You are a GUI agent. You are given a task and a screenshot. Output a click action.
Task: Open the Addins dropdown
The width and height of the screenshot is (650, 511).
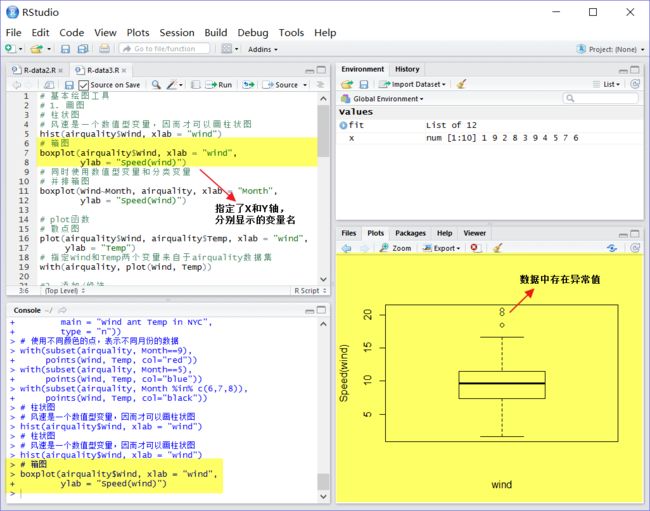[263, 49]
